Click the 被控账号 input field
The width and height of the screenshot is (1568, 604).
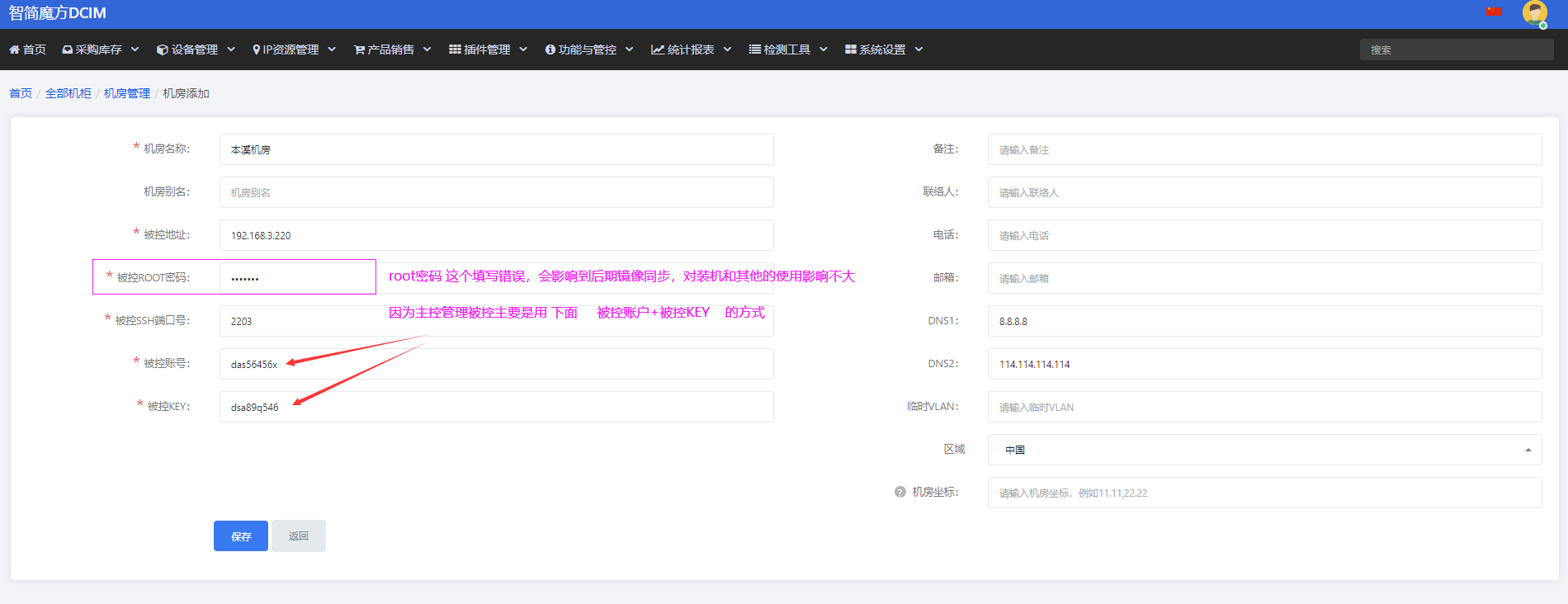pyautogui.click(x=497, y=364)
